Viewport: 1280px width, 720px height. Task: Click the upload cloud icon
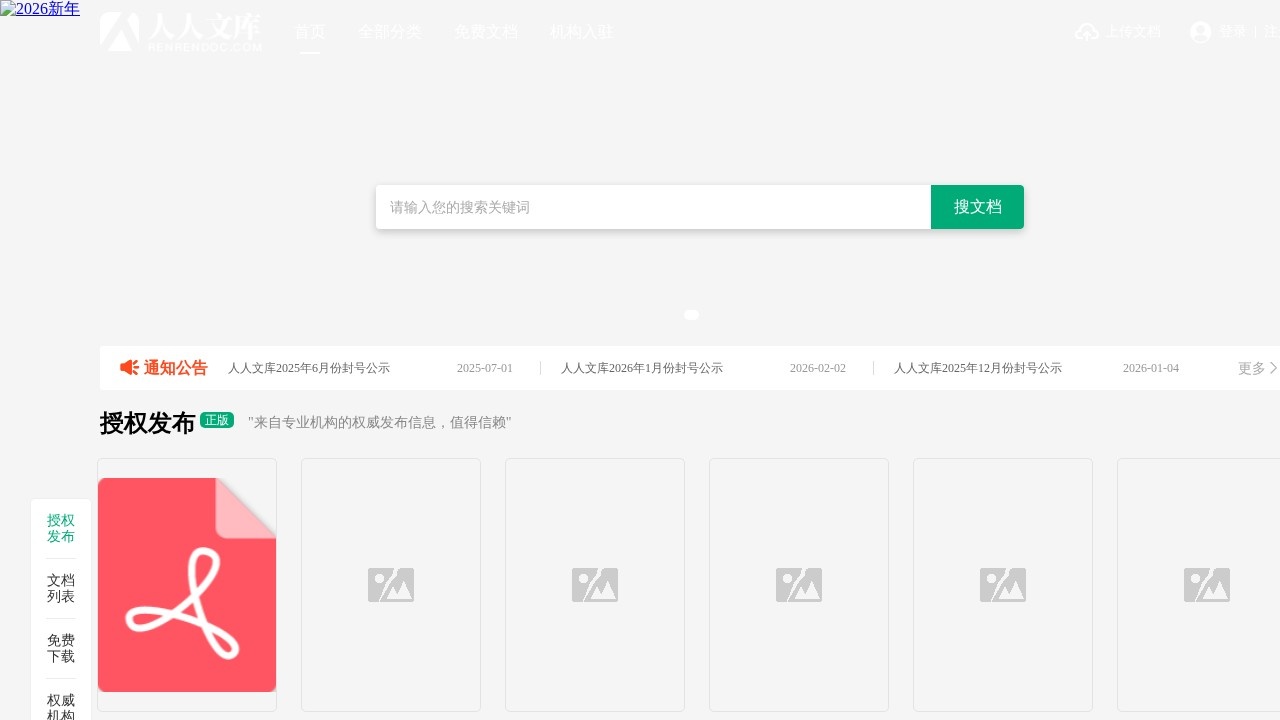tap(1087, 32)
